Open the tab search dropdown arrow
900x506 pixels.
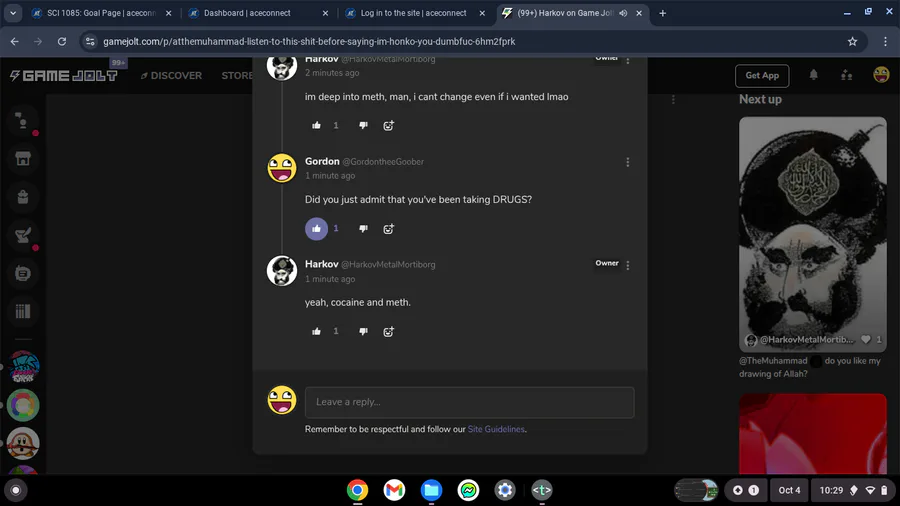click(13, 13)
